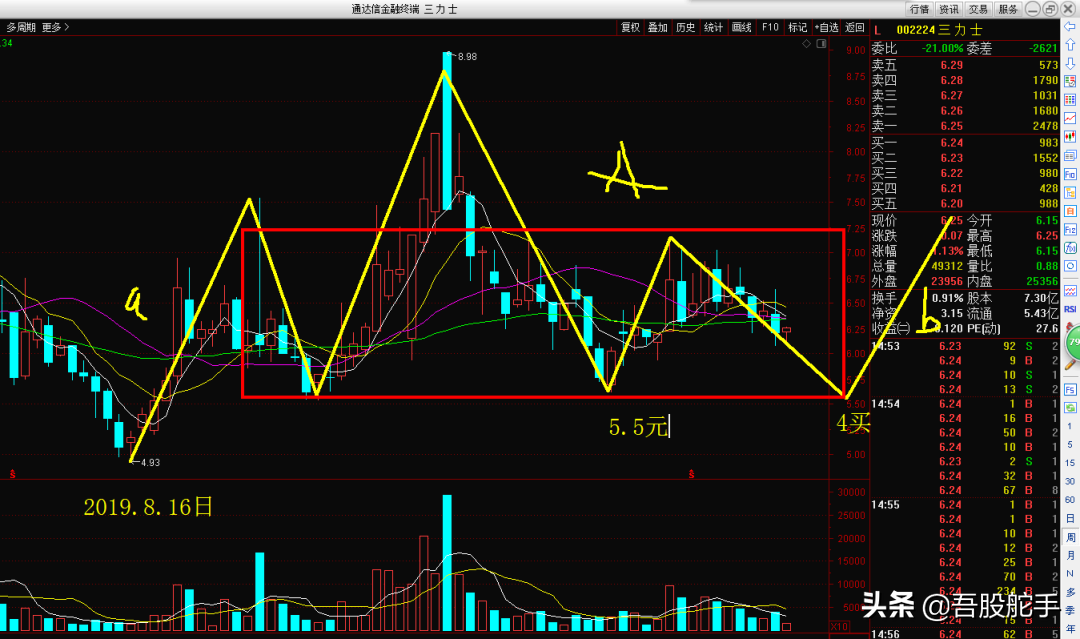Viewport: 1080px width, 639px height.
Task: Switch to the 1-minute period
Action: pos(1070,426)
